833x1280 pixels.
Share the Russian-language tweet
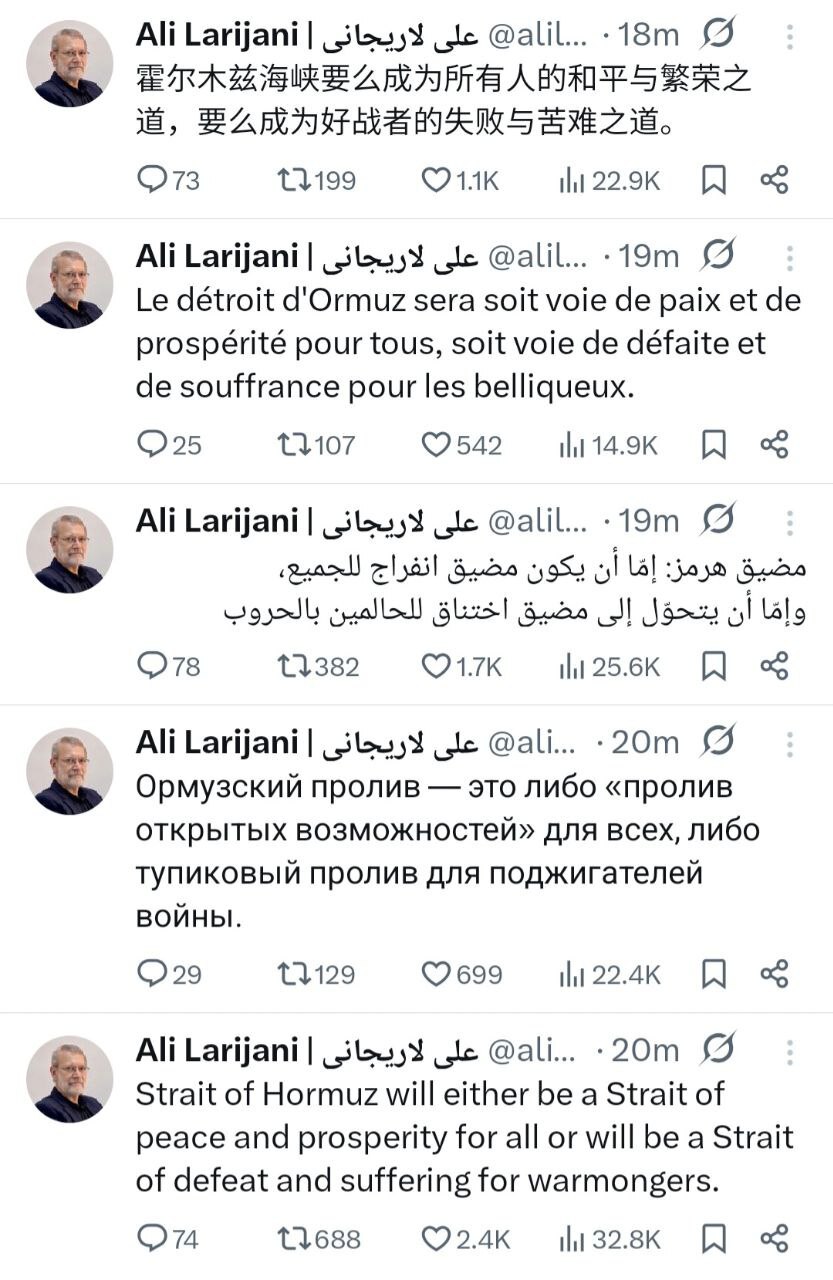pos(774,973)
